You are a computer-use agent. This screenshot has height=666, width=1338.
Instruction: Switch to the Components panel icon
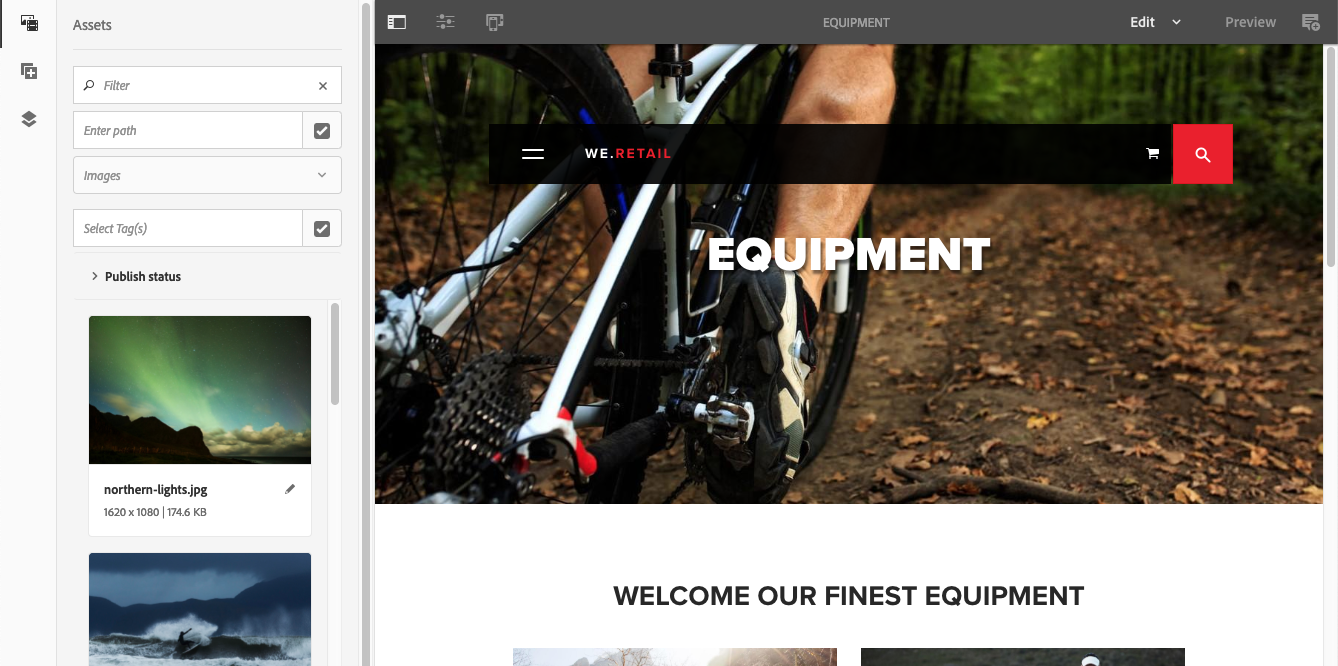(x=28, y=71)
